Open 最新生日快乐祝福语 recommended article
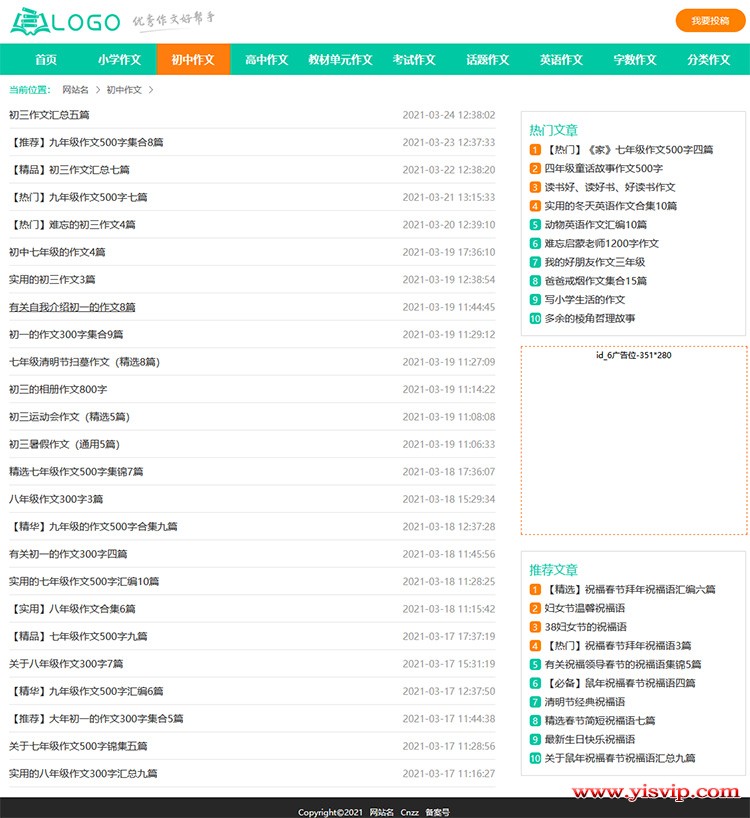The width and height of the screenshot is (750, 818). pyautogui.click(x=589, y=739)
